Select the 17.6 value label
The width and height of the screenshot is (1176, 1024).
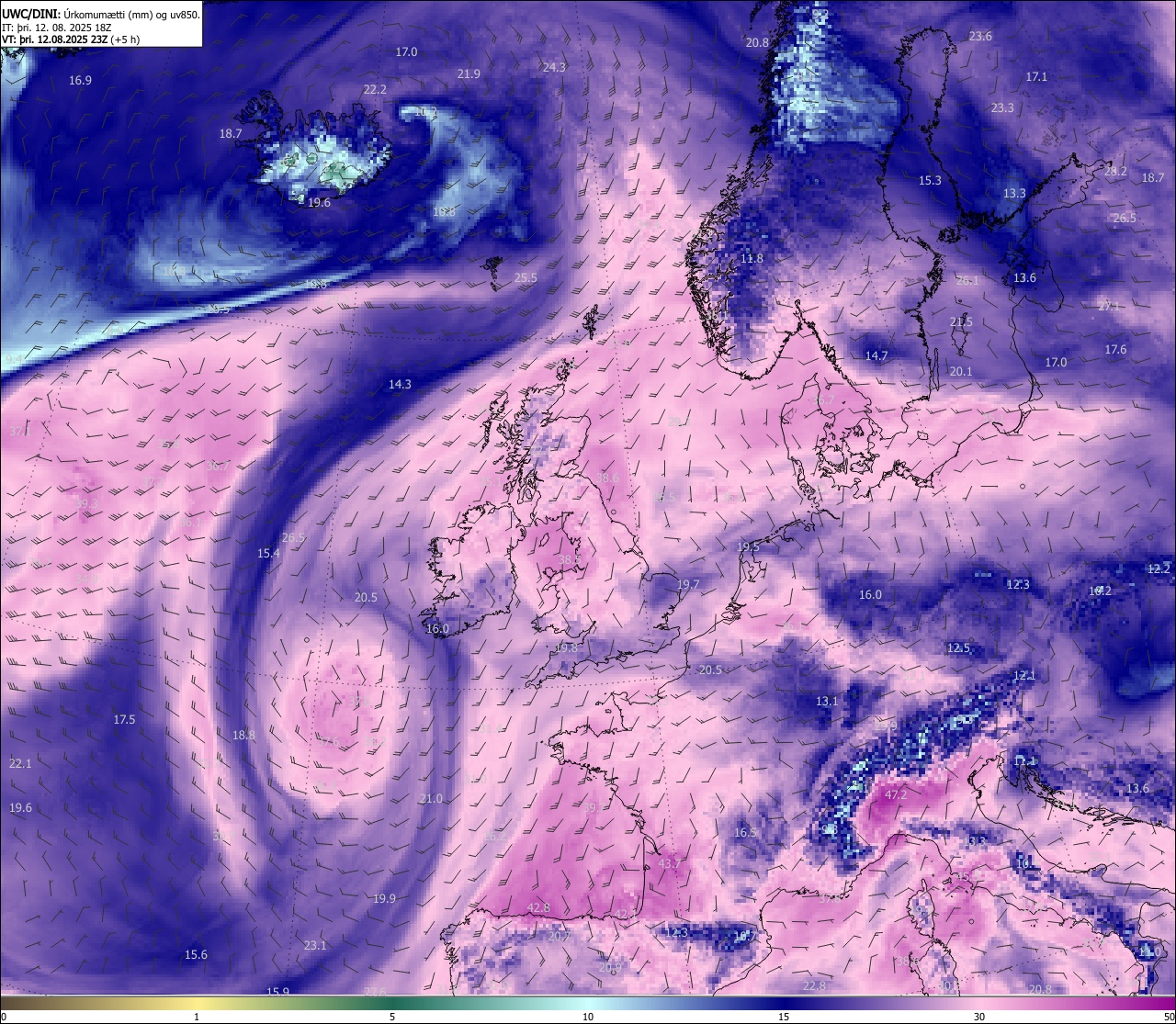1115,350
